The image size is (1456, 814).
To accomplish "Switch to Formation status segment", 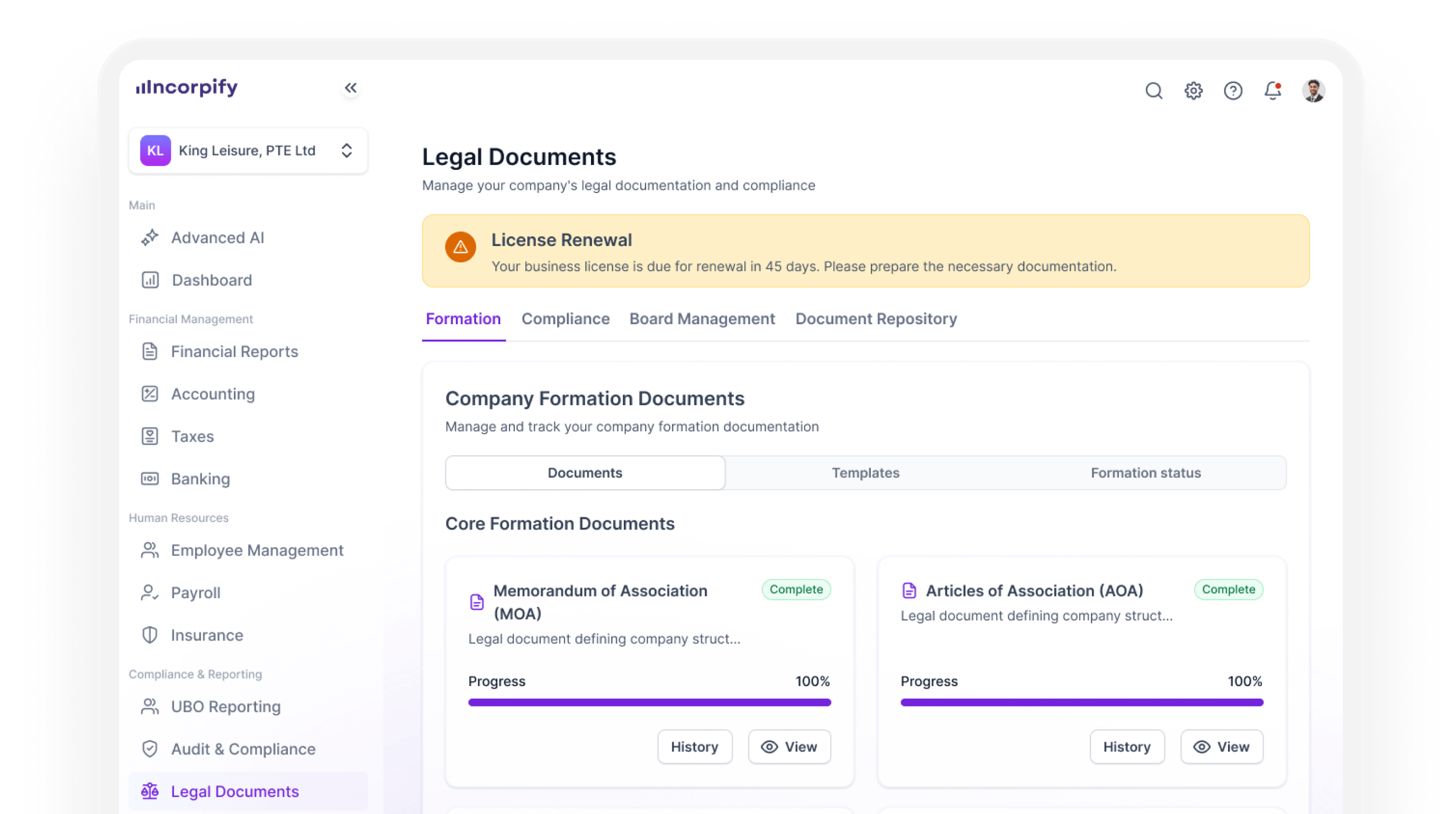I will (x=1145, y=473).
